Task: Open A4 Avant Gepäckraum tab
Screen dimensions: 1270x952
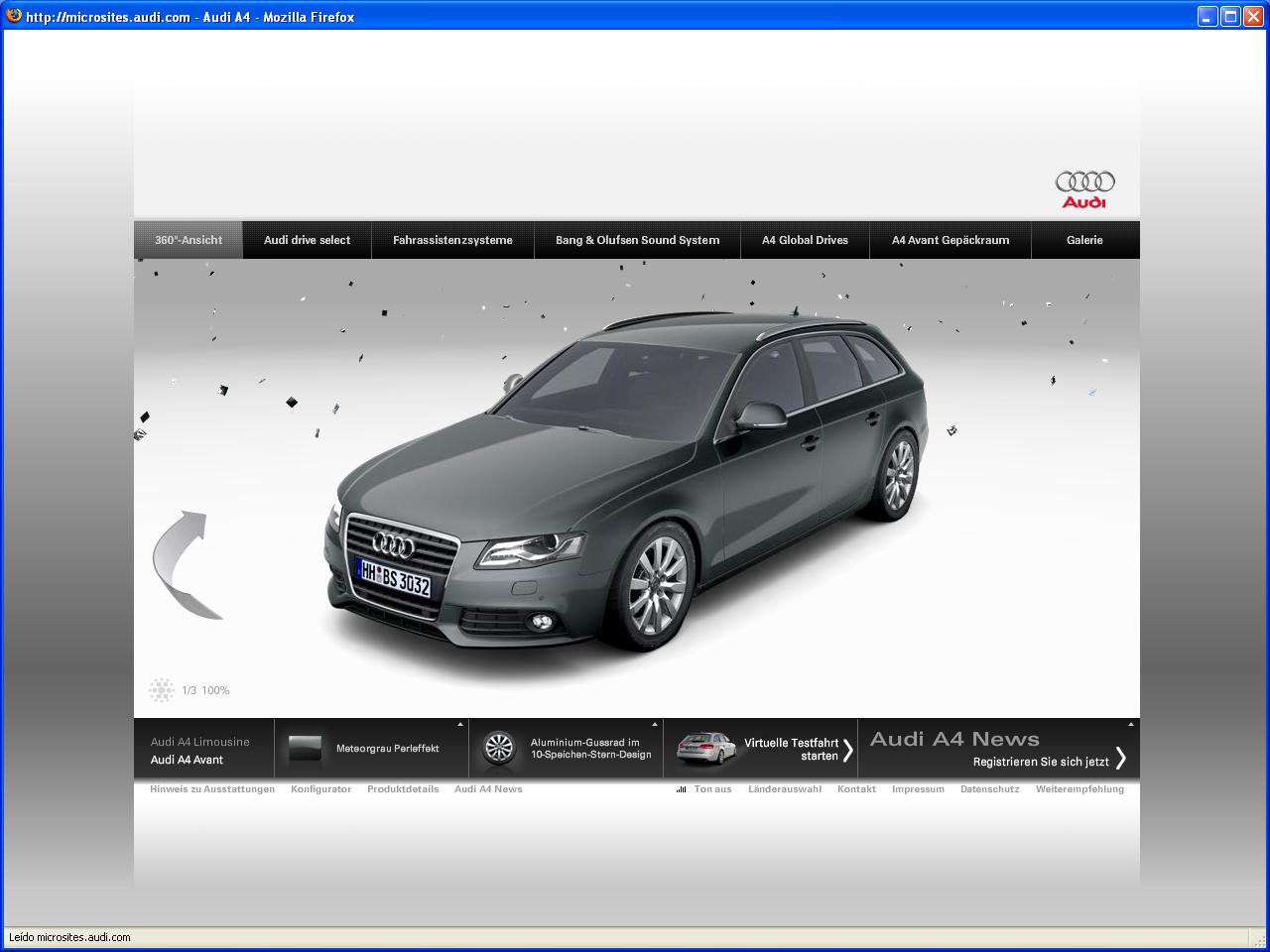Action: click(951, 240)
